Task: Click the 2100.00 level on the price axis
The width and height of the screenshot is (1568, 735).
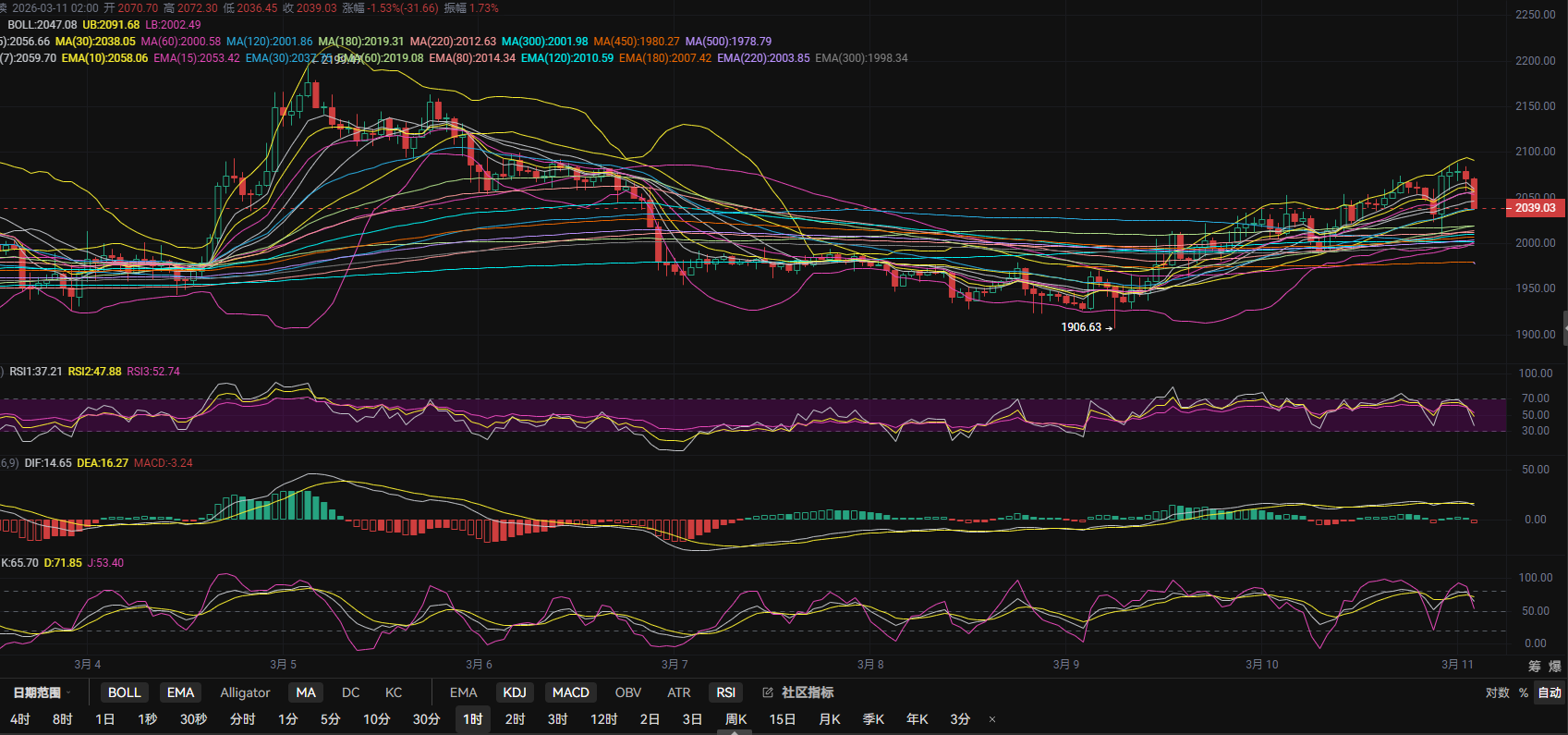Action: point(1535,152)
